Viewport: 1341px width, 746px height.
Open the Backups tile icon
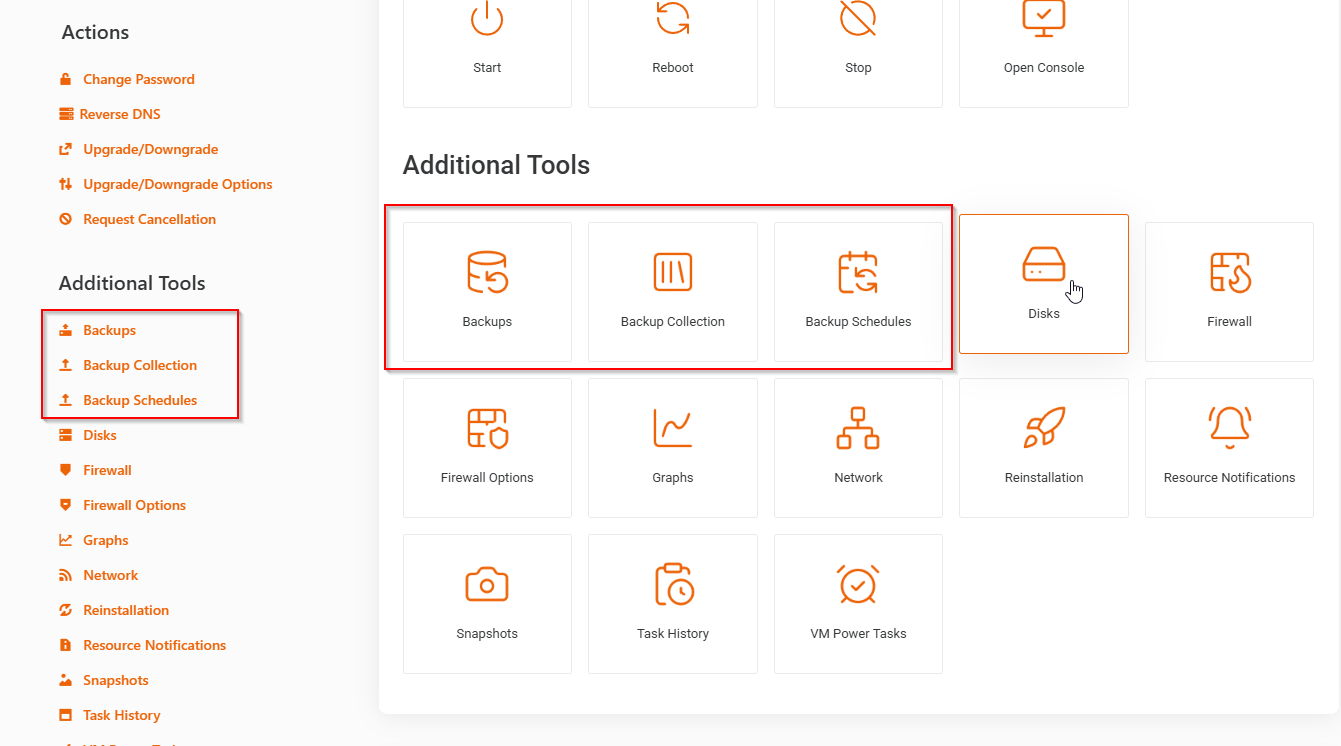pos(487,272)
